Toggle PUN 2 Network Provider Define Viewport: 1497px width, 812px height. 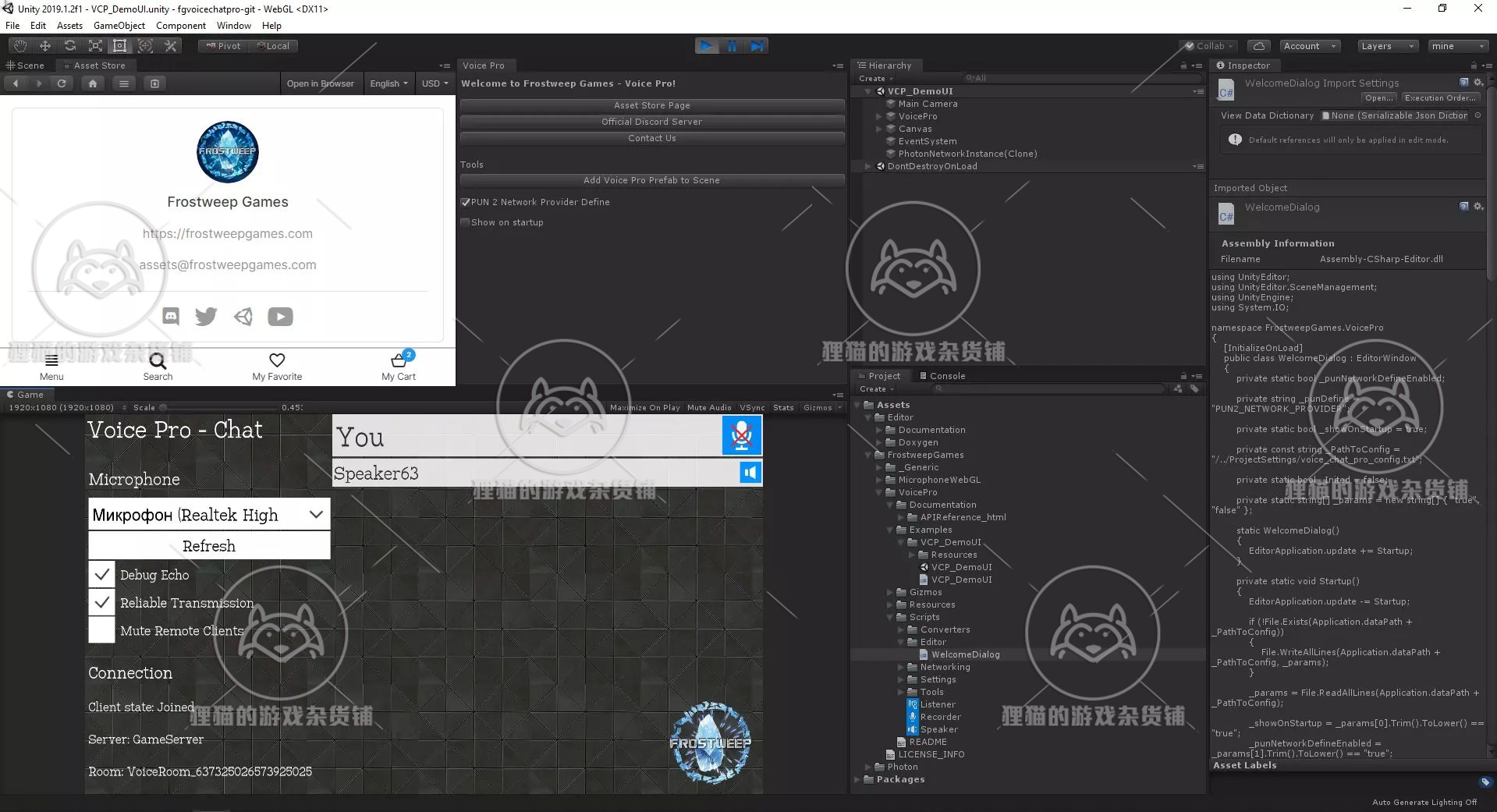tap(466, 202)
